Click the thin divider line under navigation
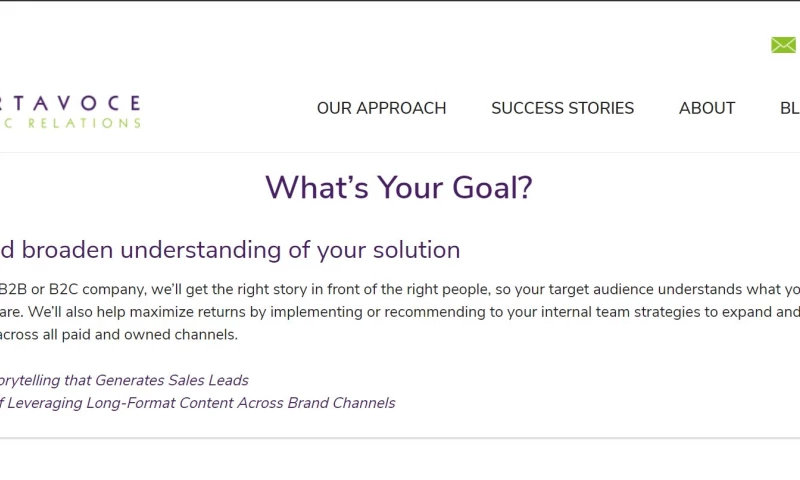 point(400,152)
